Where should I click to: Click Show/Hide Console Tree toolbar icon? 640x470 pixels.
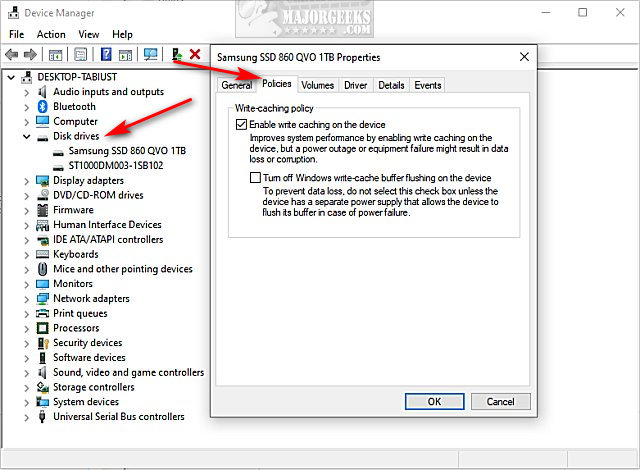(x=56, y=54)
